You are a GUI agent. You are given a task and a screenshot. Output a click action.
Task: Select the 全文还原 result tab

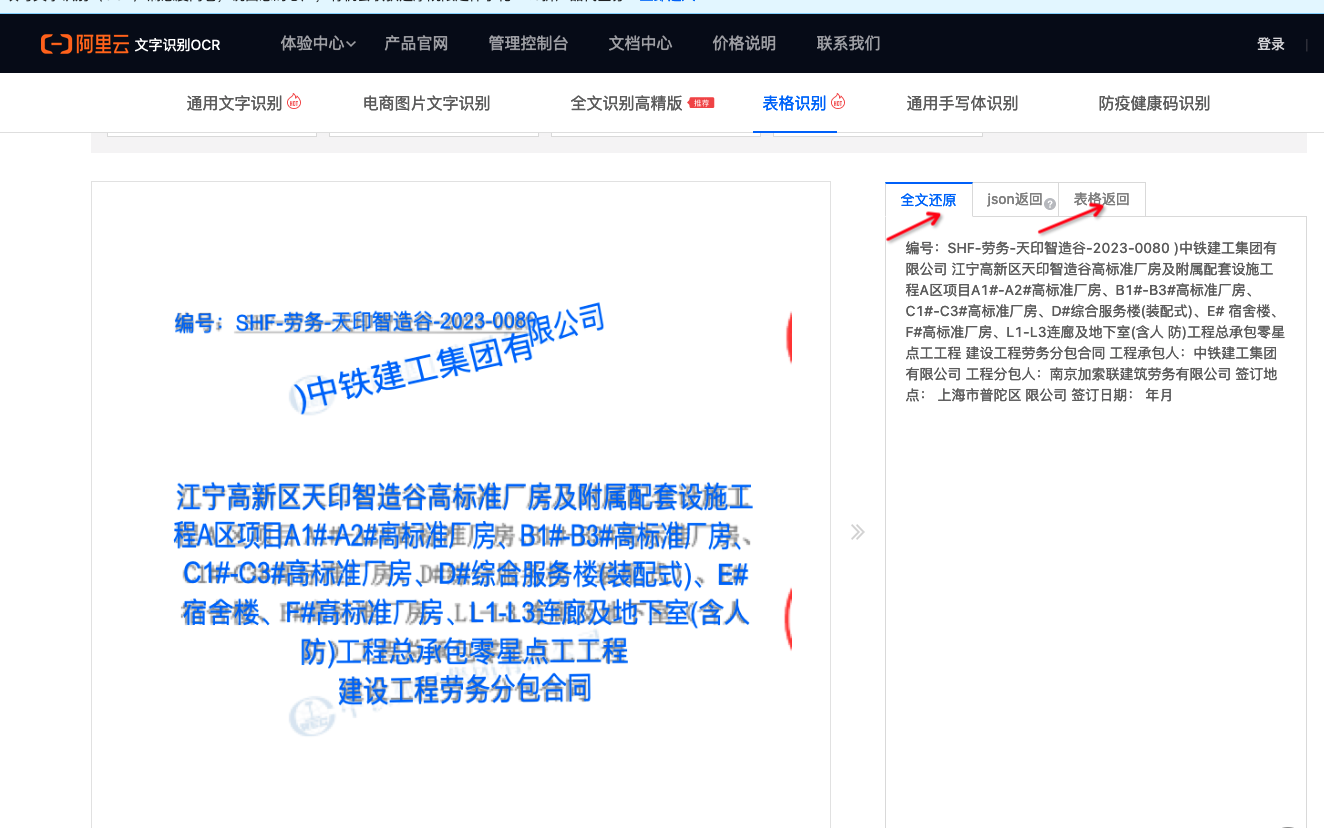coord(928,200)
